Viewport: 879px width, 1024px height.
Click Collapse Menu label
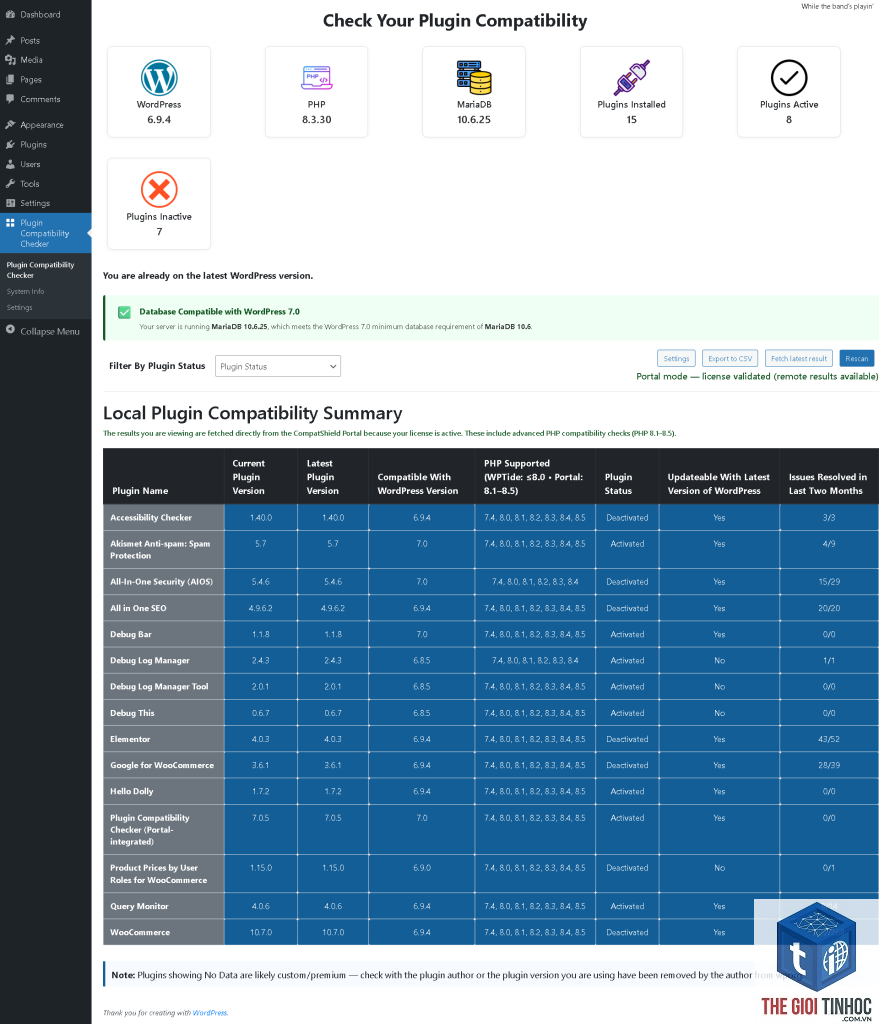coord(50,332)
